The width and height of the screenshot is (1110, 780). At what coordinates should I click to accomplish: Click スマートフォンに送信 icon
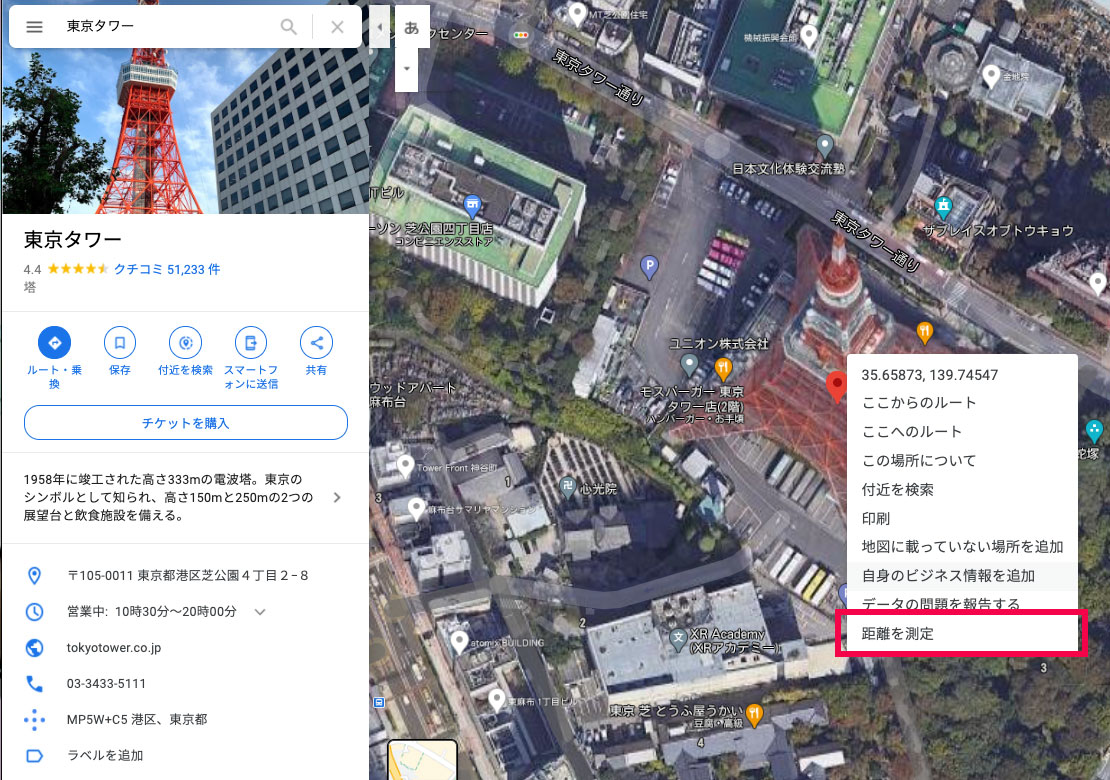(x=251, y=343)
